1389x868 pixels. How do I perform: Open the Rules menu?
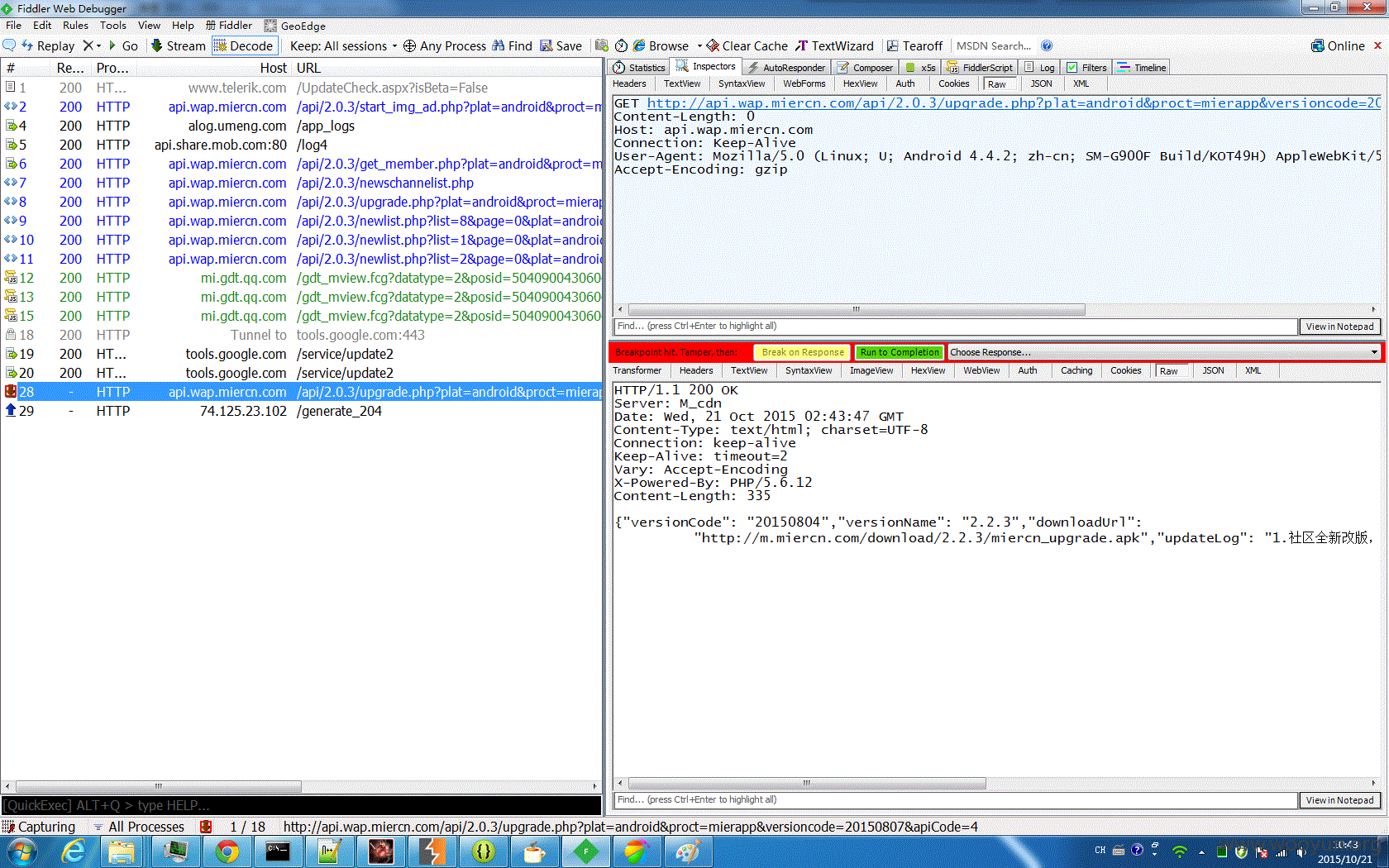coord(75,26)
